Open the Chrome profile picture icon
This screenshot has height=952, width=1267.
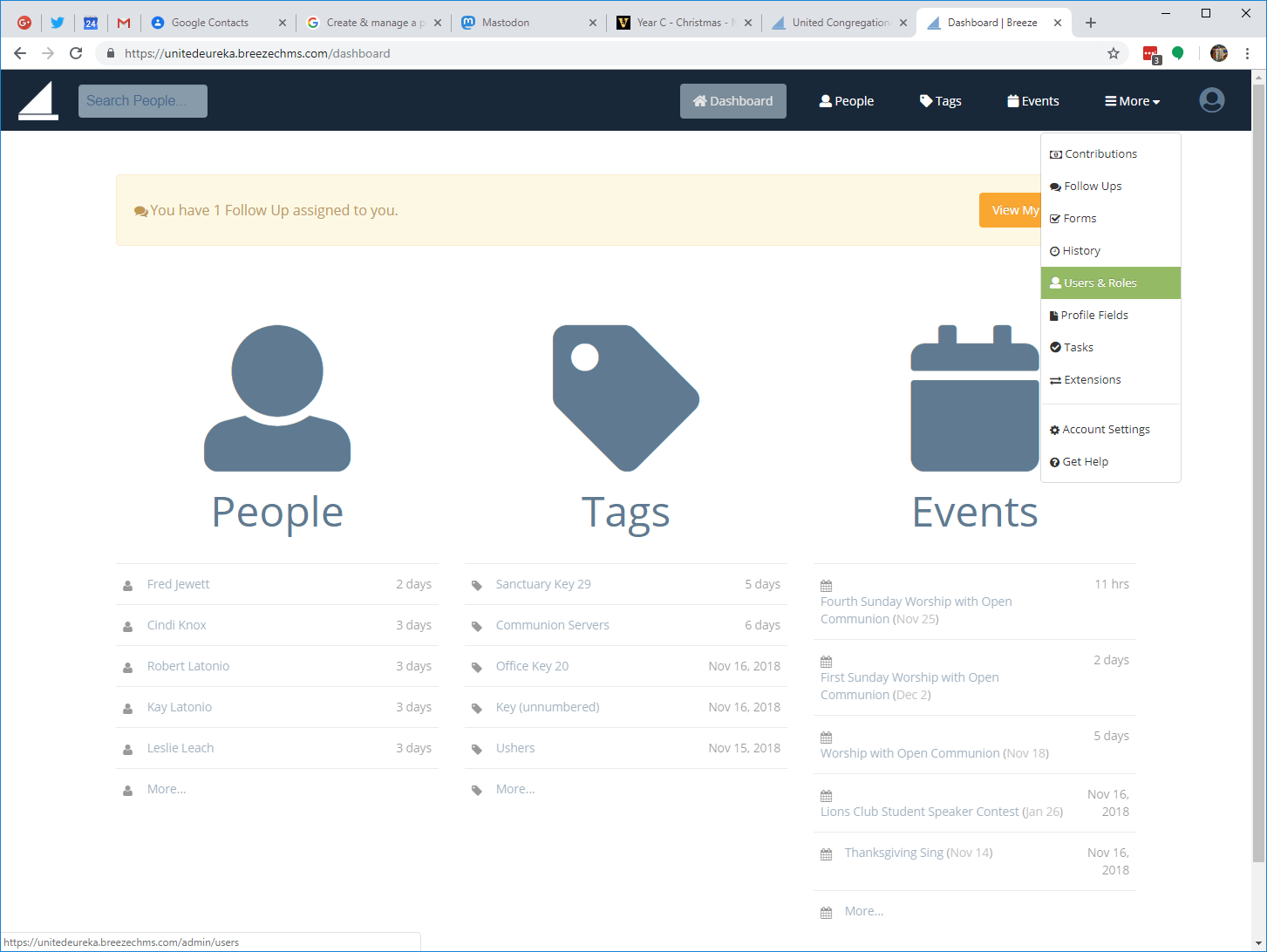point(1219,53)
